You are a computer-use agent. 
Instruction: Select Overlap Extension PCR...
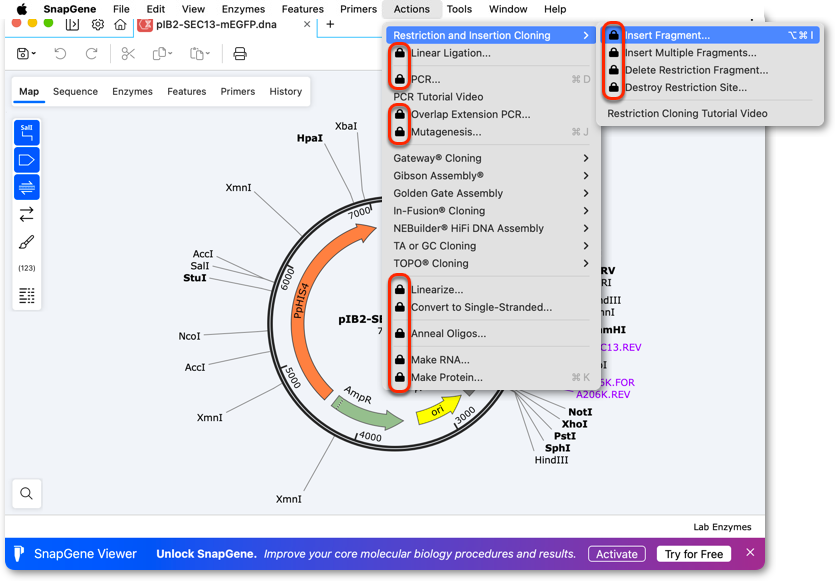point(490,114)
